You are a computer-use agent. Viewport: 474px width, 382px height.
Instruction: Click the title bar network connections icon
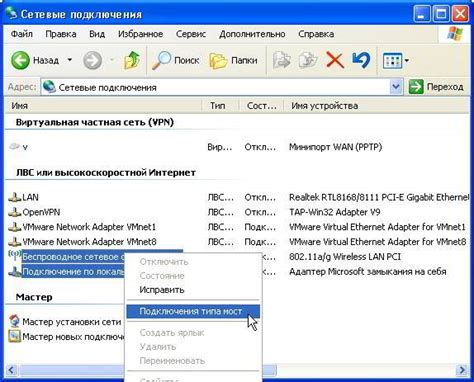12,13
